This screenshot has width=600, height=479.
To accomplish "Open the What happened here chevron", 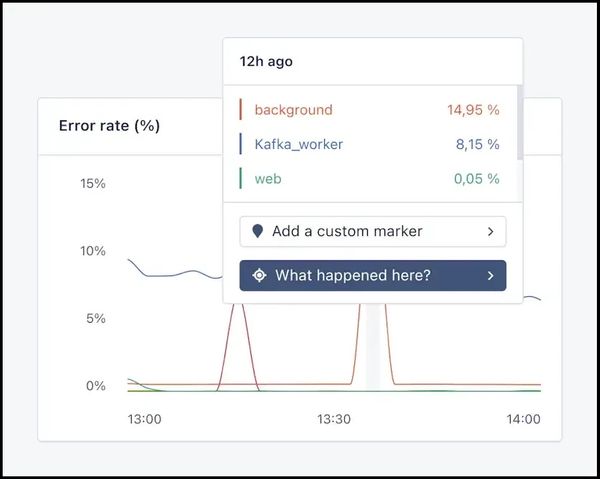I will point(490,275).
